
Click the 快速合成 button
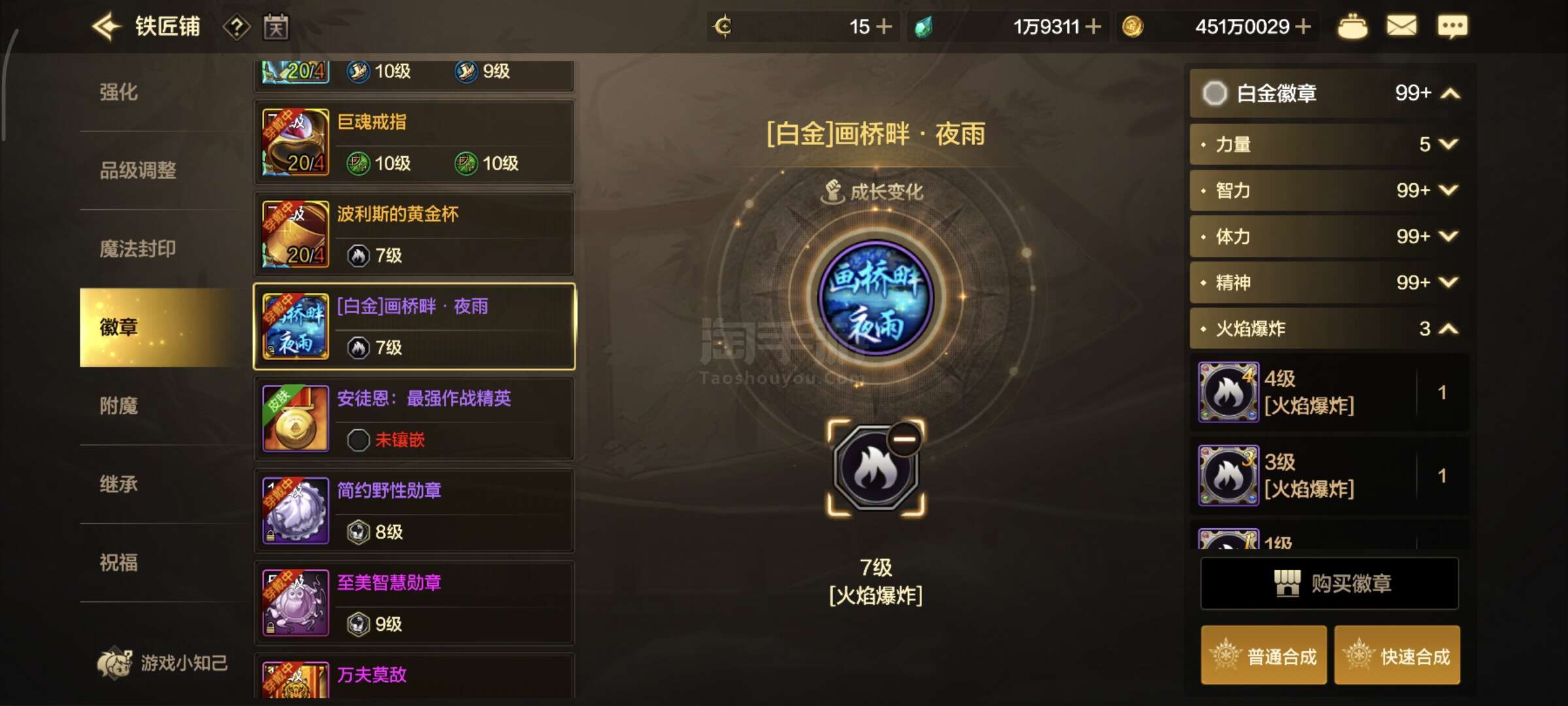coord(1397,656)
